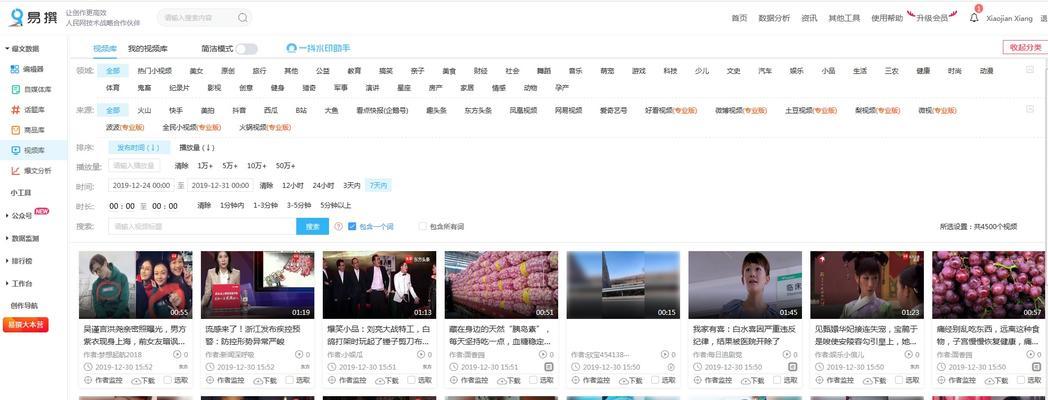Open 使用帮助 in the top navigation

click(x=887, y=18)
